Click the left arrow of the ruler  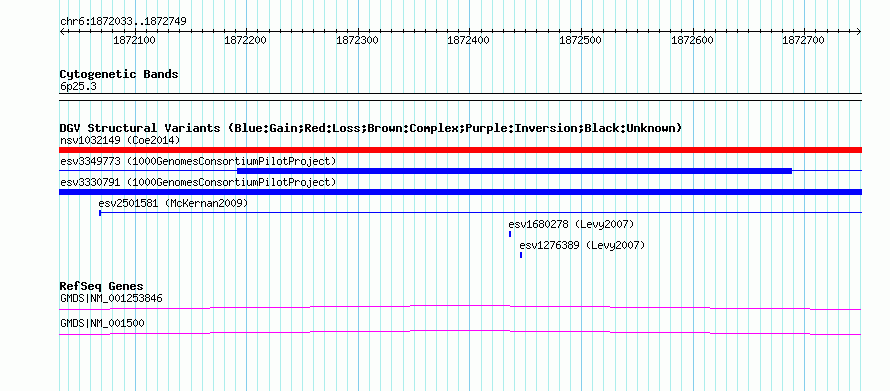62,32
